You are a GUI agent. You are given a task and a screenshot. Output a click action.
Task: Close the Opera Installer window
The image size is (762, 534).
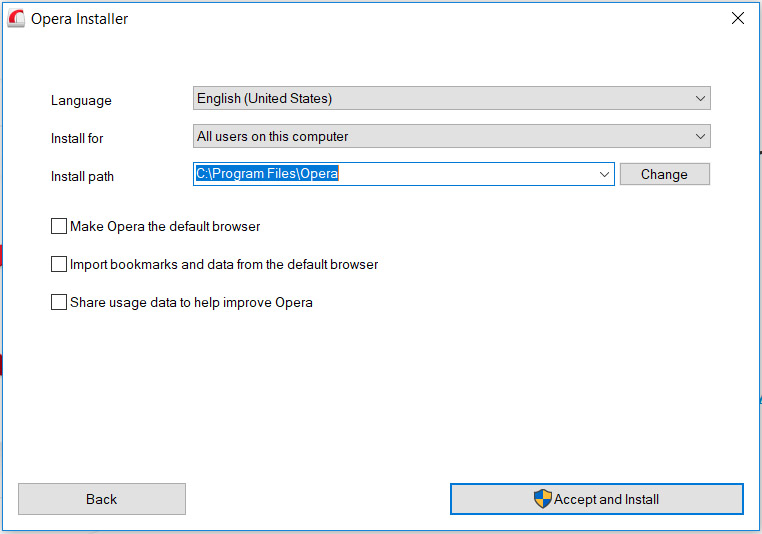pyautogui.click(x=738, y=18)
